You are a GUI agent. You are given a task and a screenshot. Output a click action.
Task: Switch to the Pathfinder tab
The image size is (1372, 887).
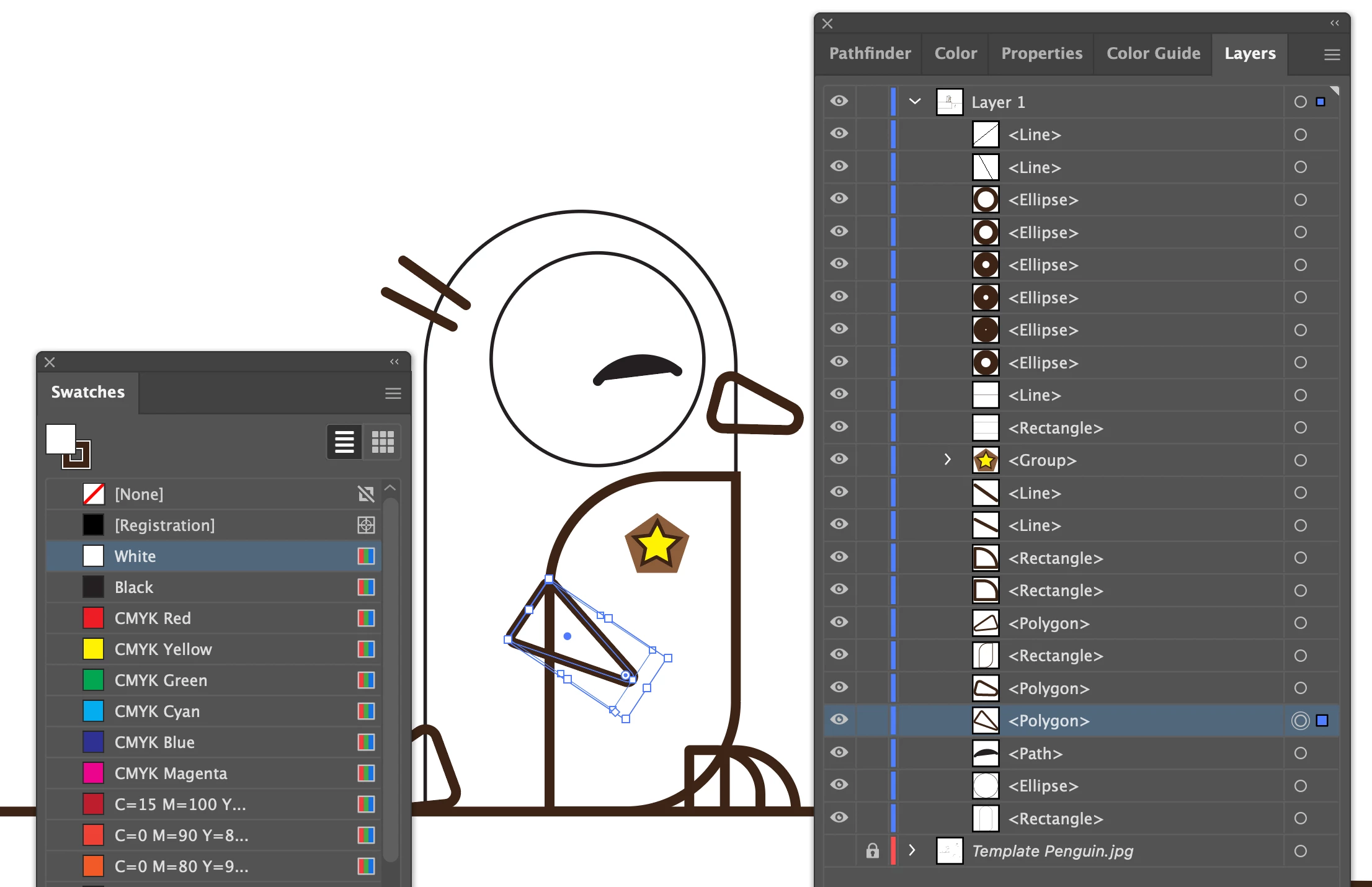coord(870,54)
